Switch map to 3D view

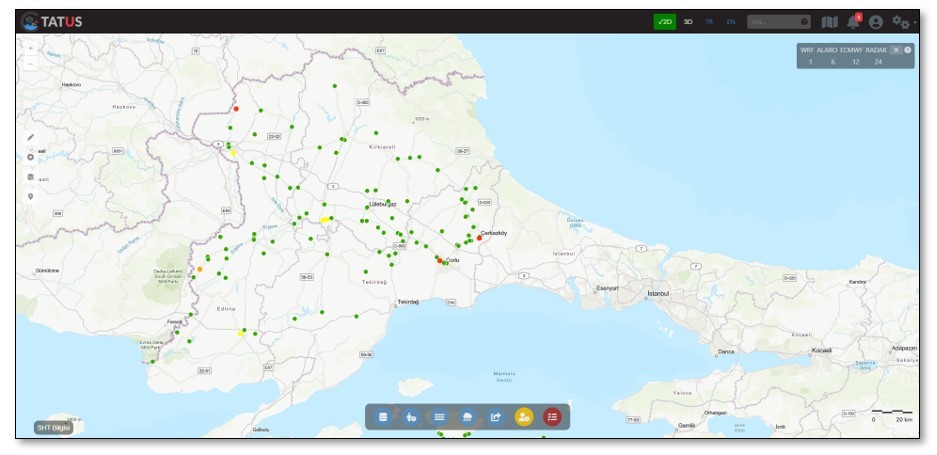(688, 21)
